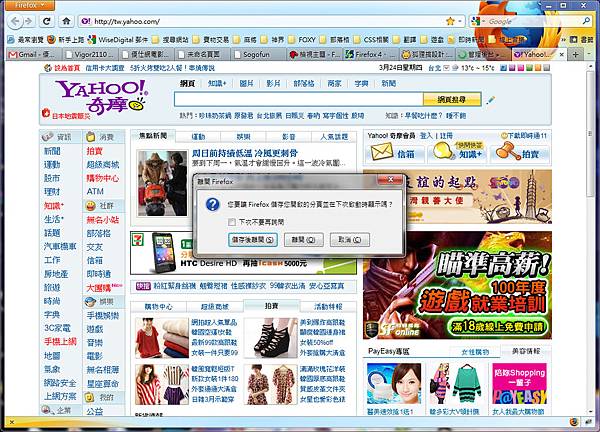Open the CSS bookmark folder
600x432 pixels.
tap(371, 39)
